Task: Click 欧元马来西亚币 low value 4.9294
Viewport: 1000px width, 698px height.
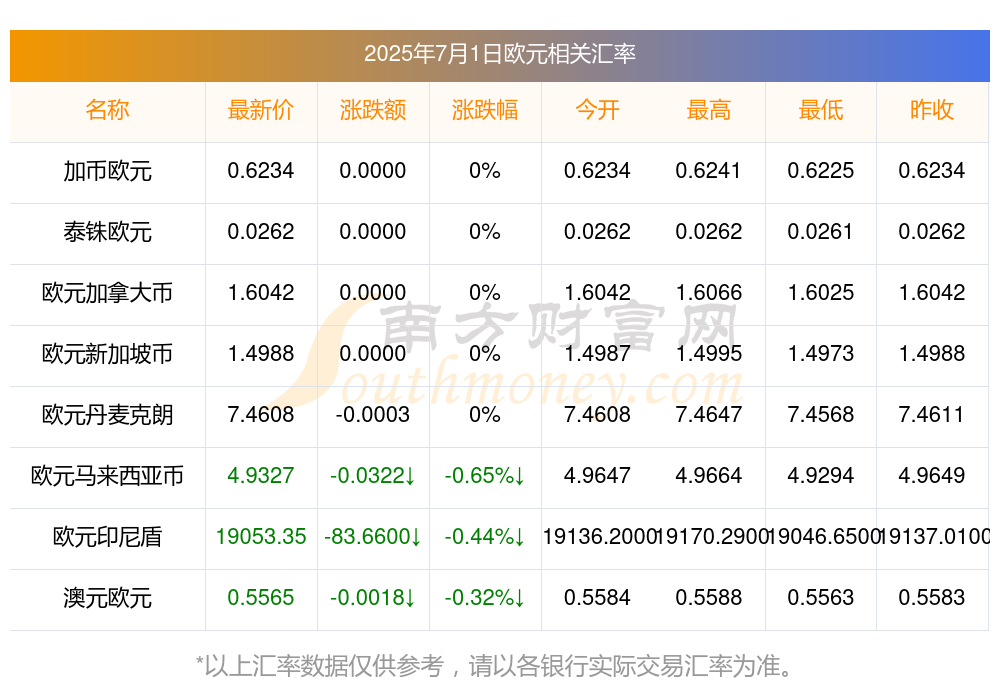Action: tap(821, 476)
